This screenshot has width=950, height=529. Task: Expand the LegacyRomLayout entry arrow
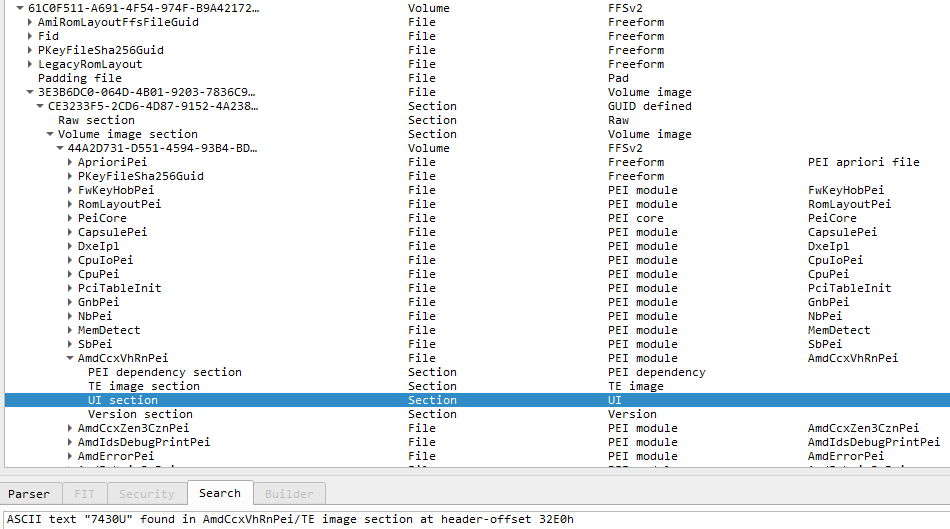point(30,64)
